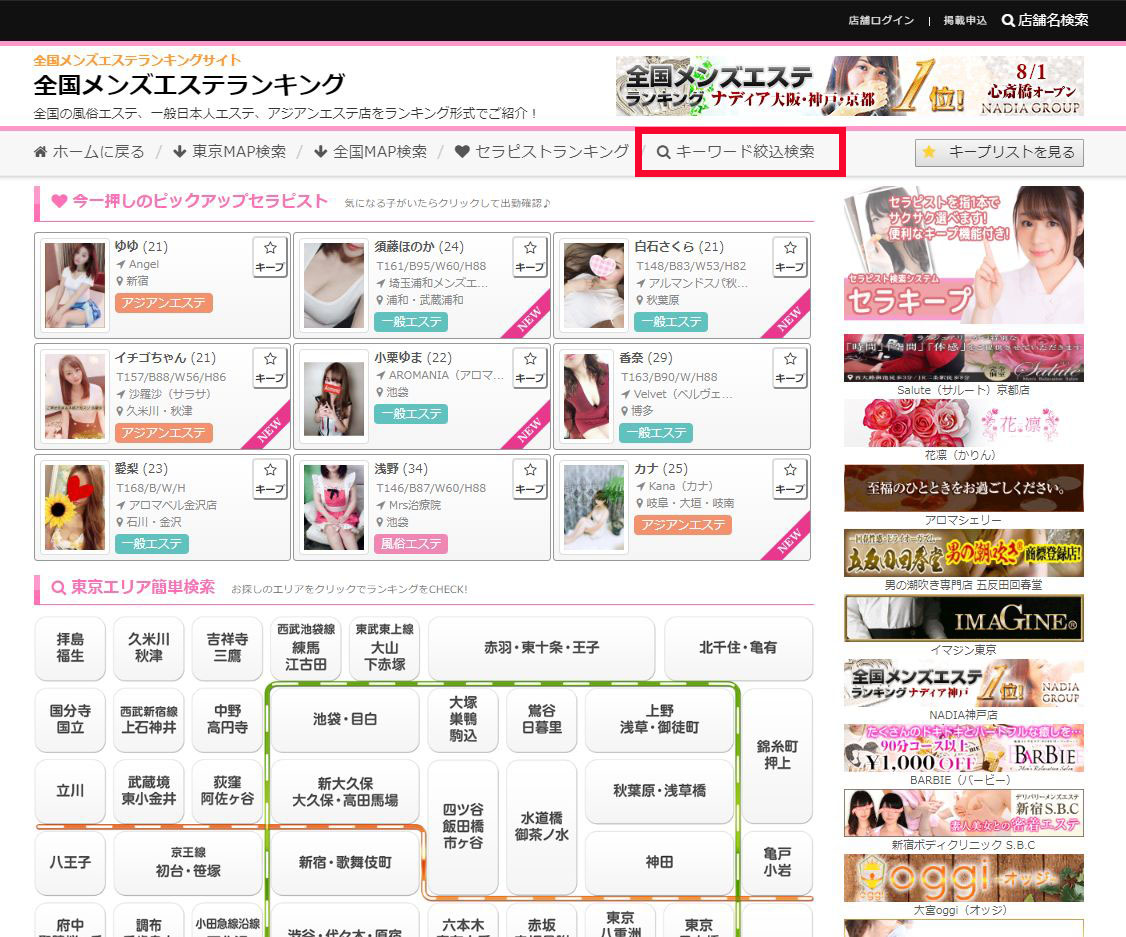Select 立川 area
The image size is (1126, 937).
tap(70, 791)
